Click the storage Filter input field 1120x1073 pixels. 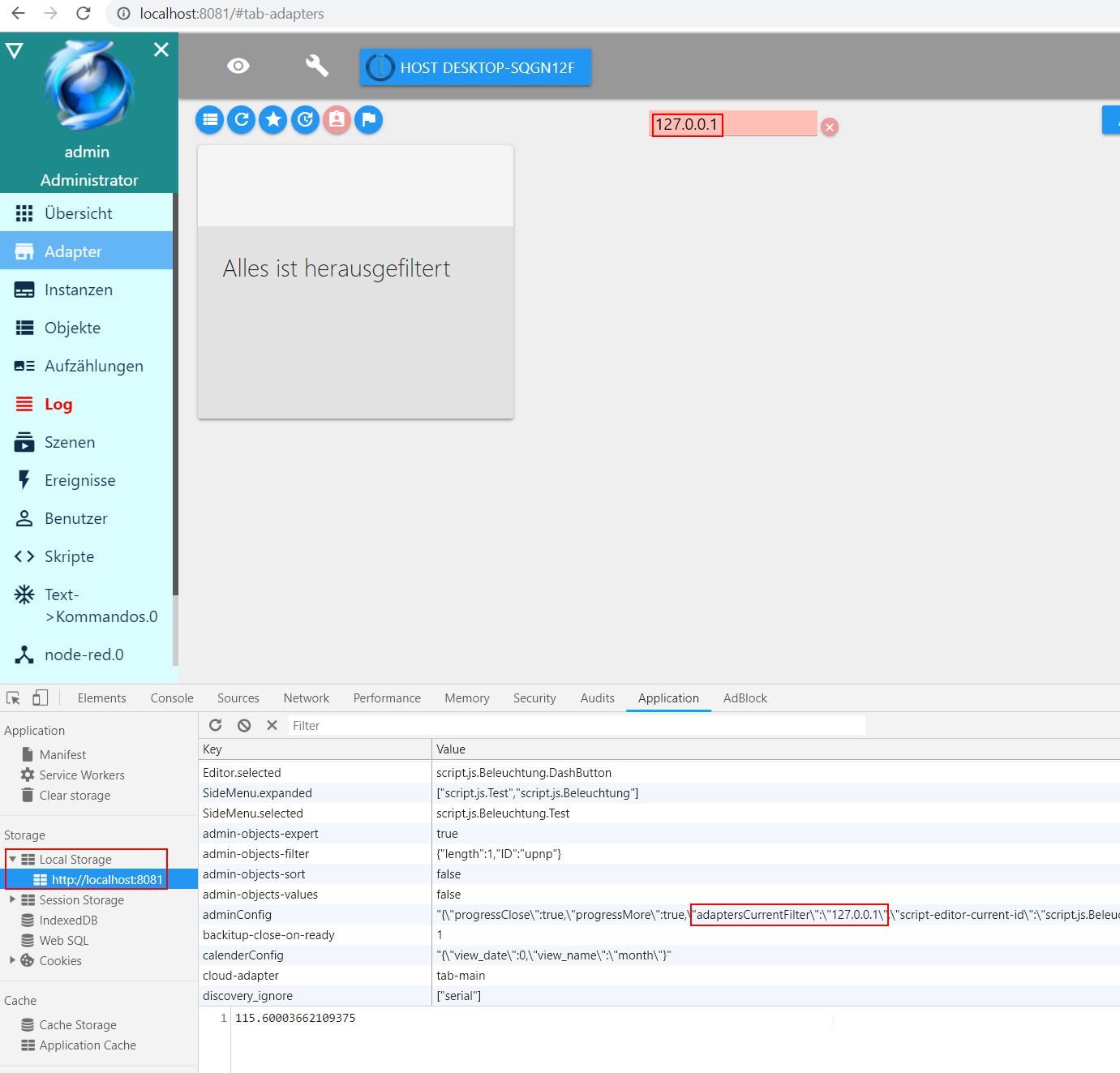[x=577, y=726]
